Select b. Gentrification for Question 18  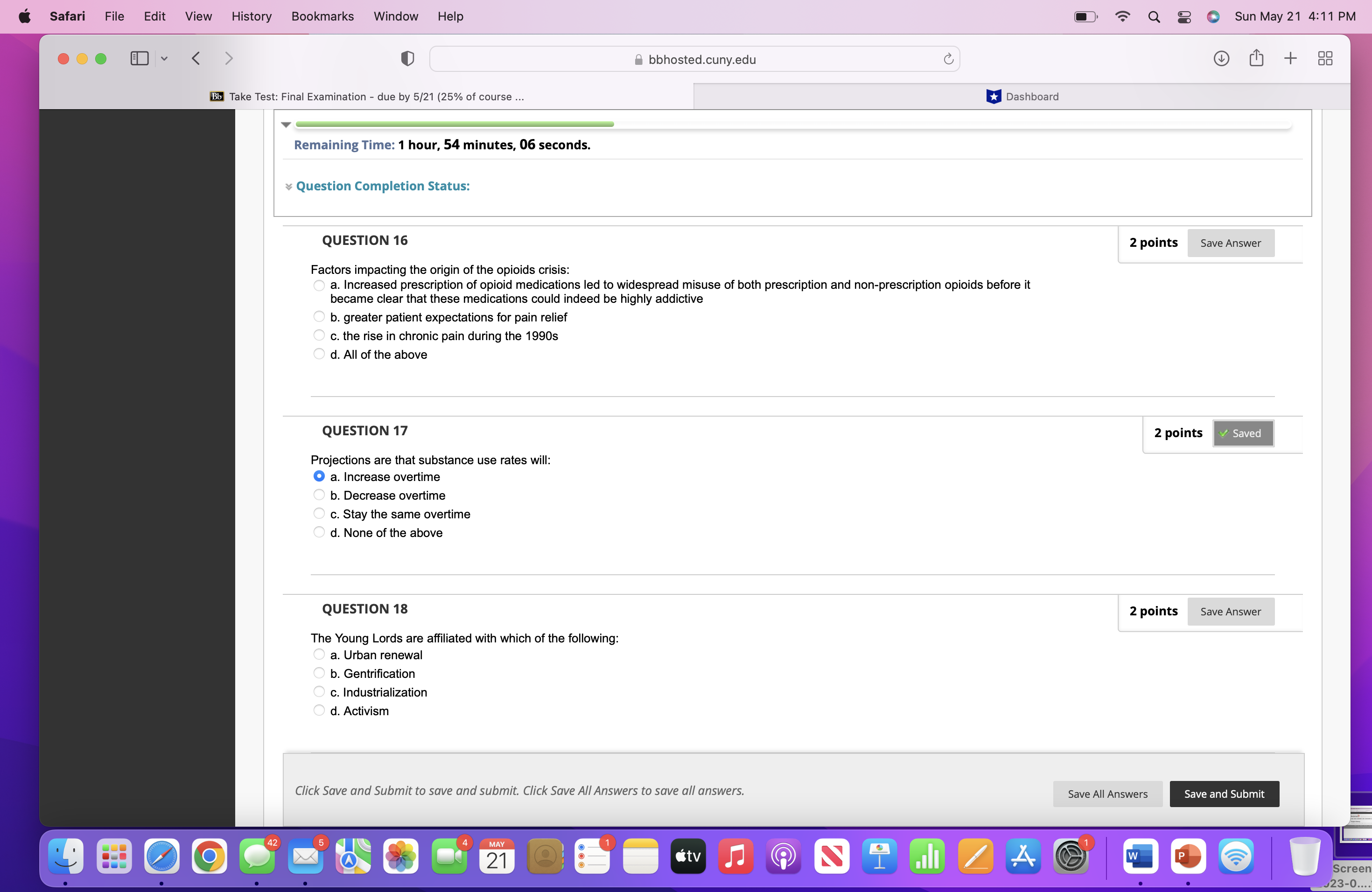click(319, 672)
